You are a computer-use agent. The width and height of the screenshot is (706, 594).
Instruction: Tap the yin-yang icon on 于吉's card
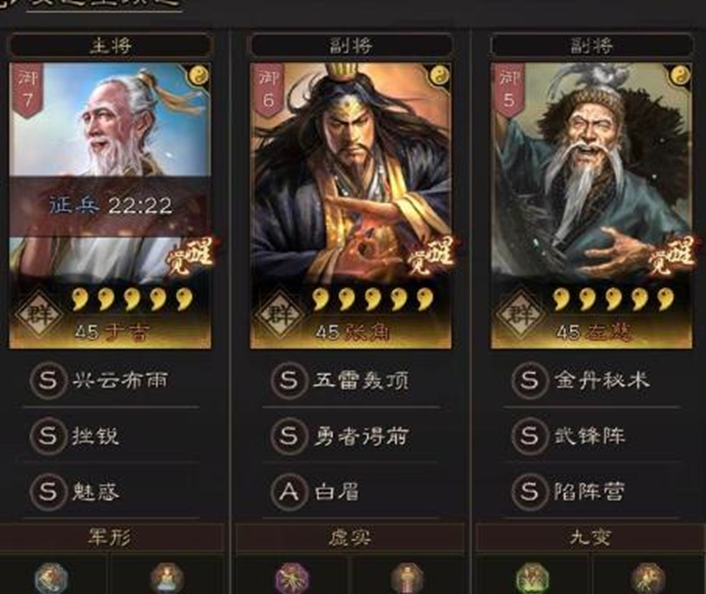(199, 75)
